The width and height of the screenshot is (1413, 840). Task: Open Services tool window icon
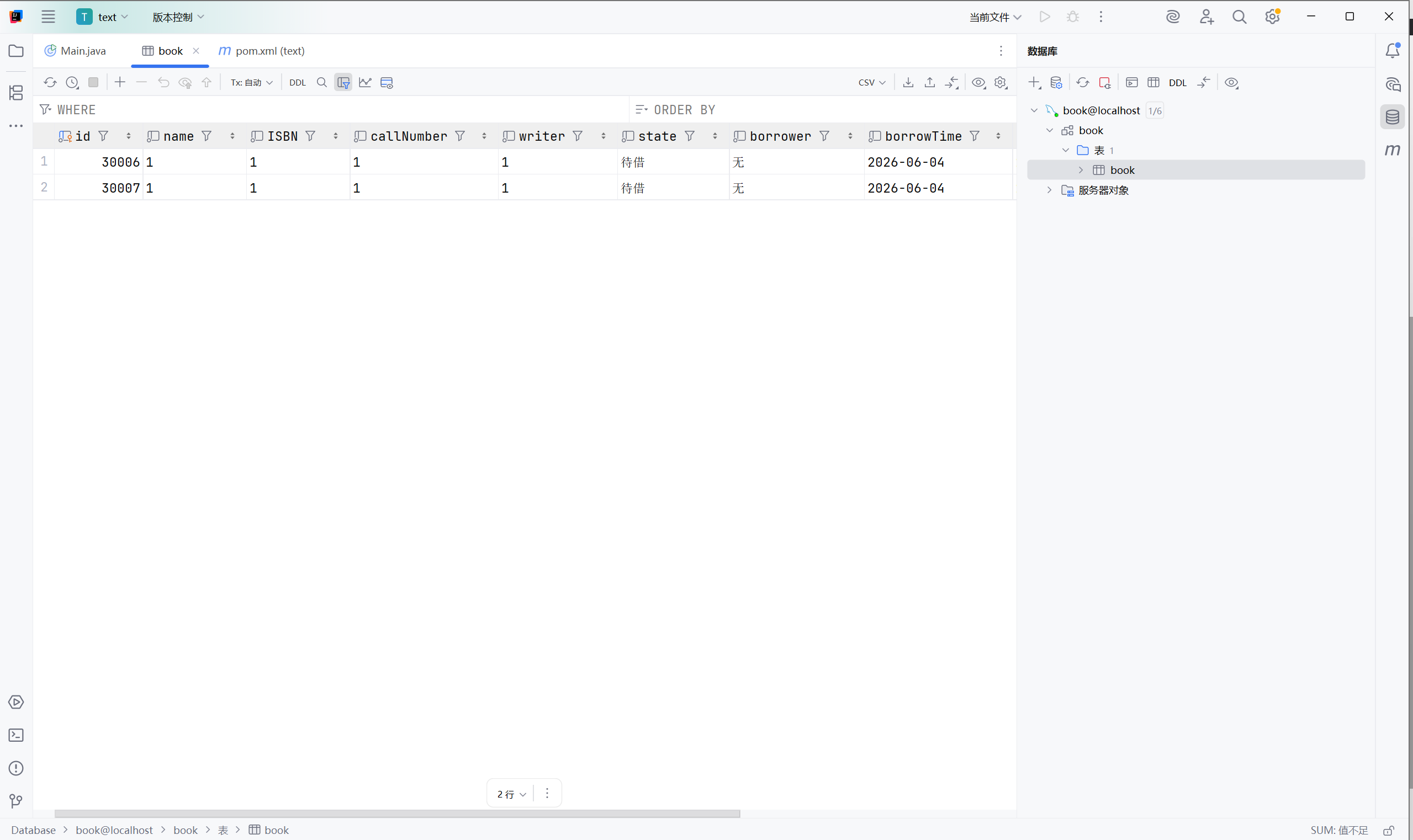(x=17, y=702)
